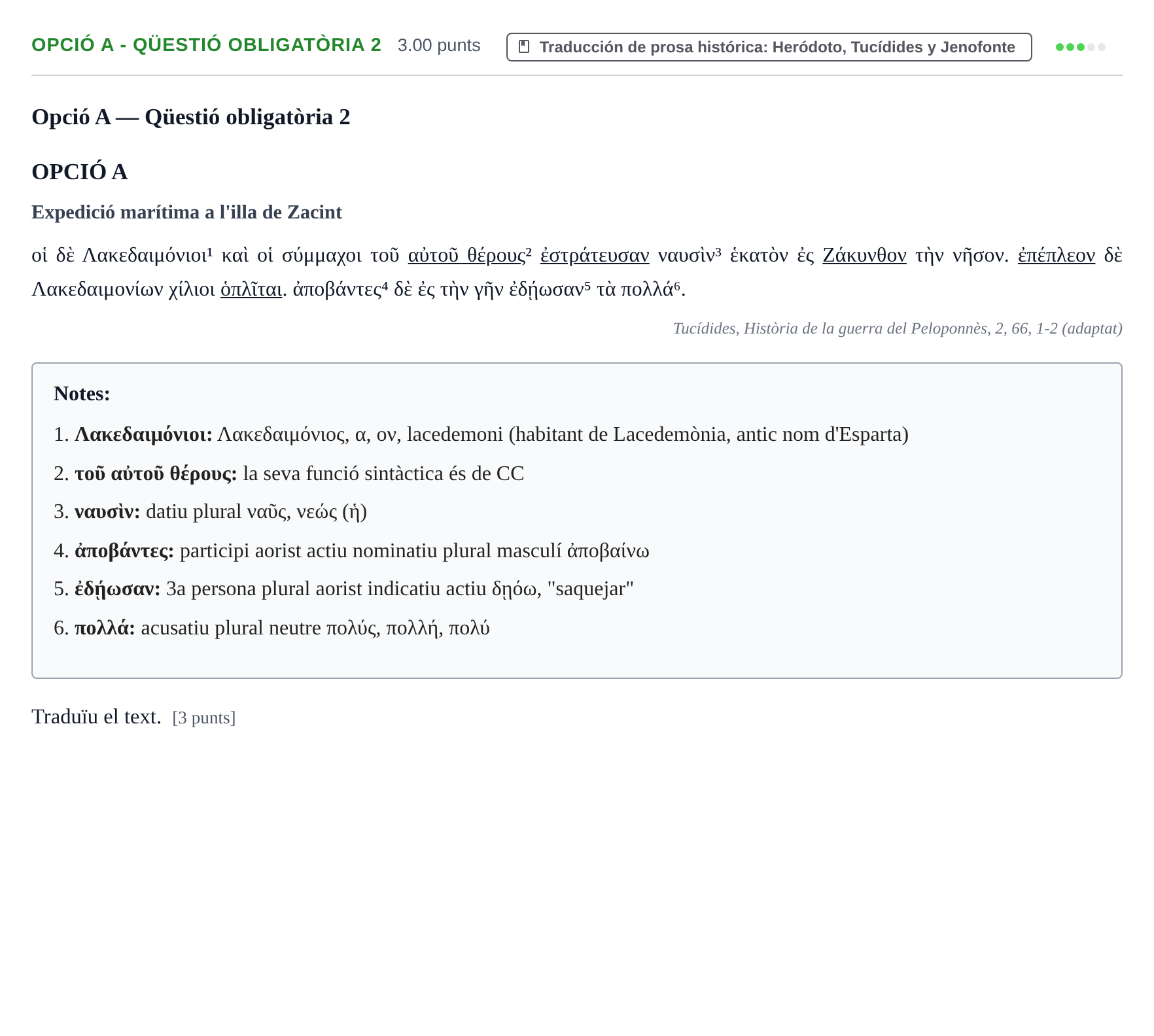Select note 1 about Λακεδαιμόνιοι
1154x1036 pixels.
481,434
